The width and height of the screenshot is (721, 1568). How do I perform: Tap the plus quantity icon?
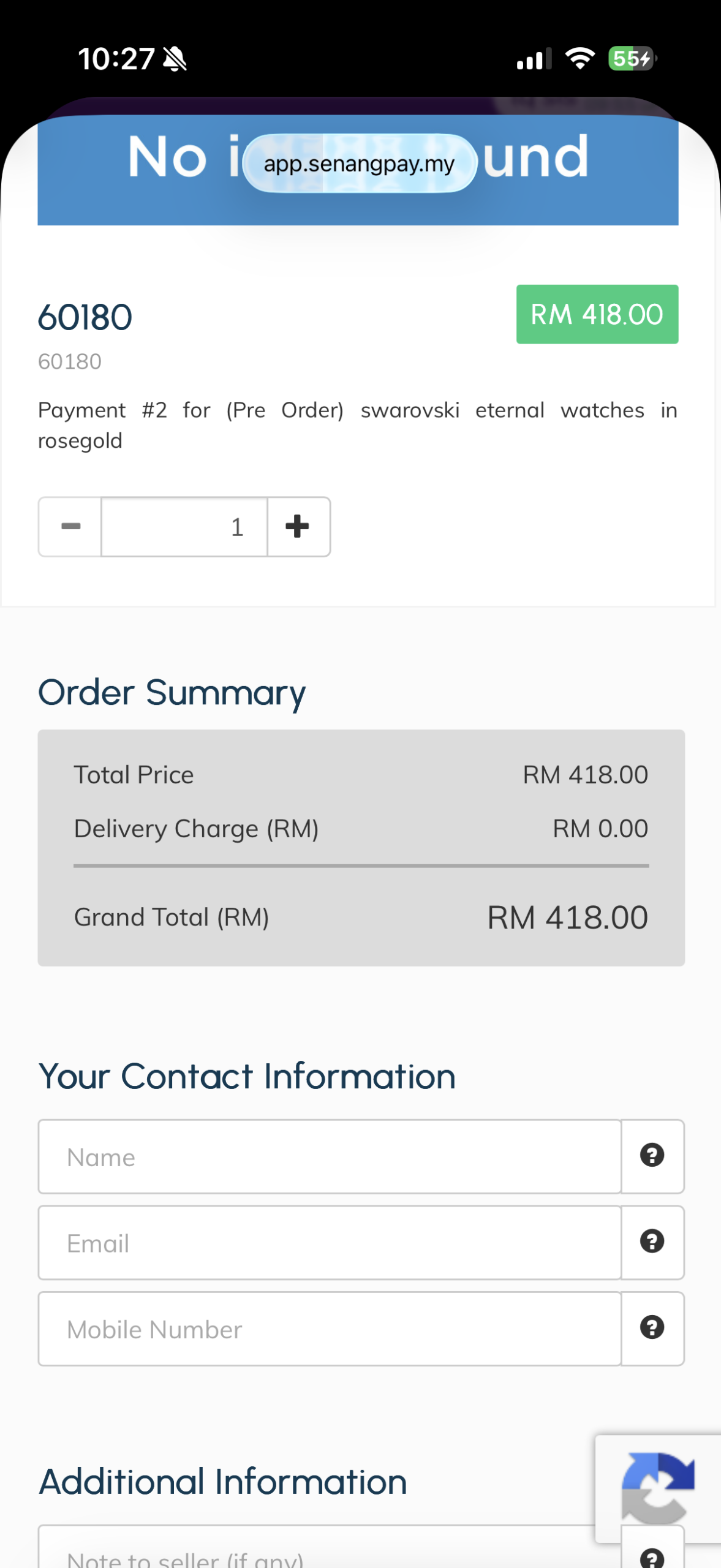tap(298, 526)
